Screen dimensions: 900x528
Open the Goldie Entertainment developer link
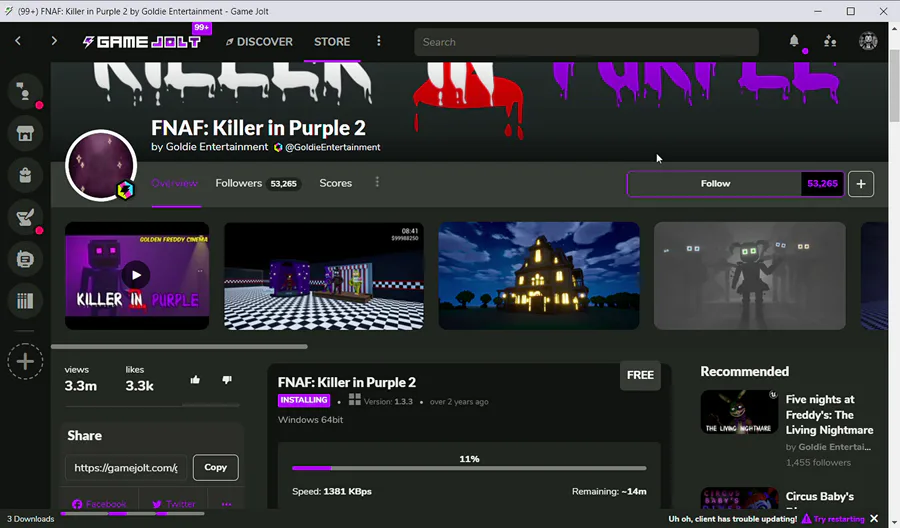[216, 147]
